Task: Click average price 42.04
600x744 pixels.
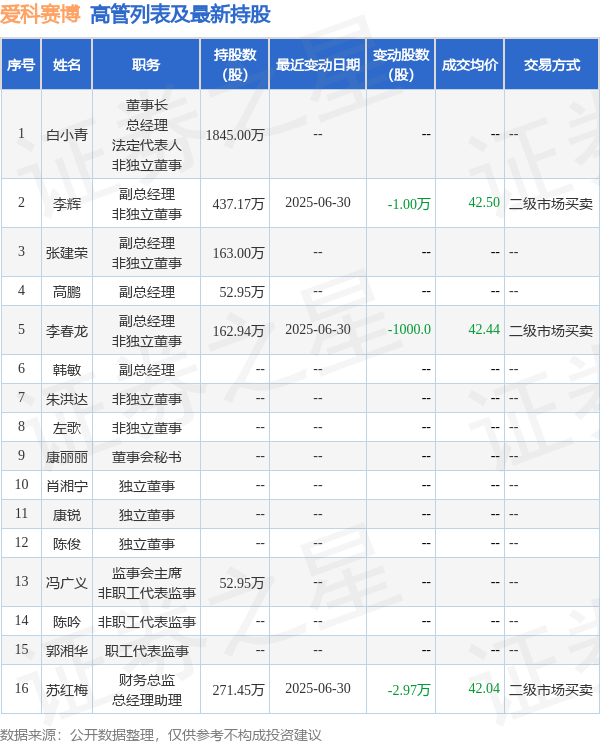Action: pos(484,688)
